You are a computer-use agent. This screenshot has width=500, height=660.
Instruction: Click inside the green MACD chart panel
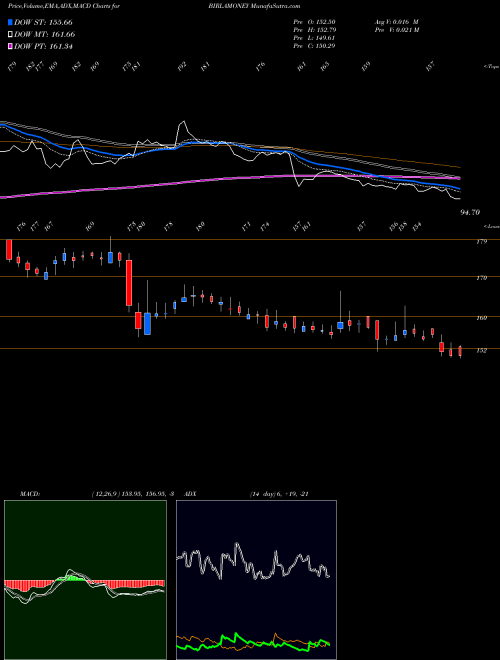coord(85,580)
